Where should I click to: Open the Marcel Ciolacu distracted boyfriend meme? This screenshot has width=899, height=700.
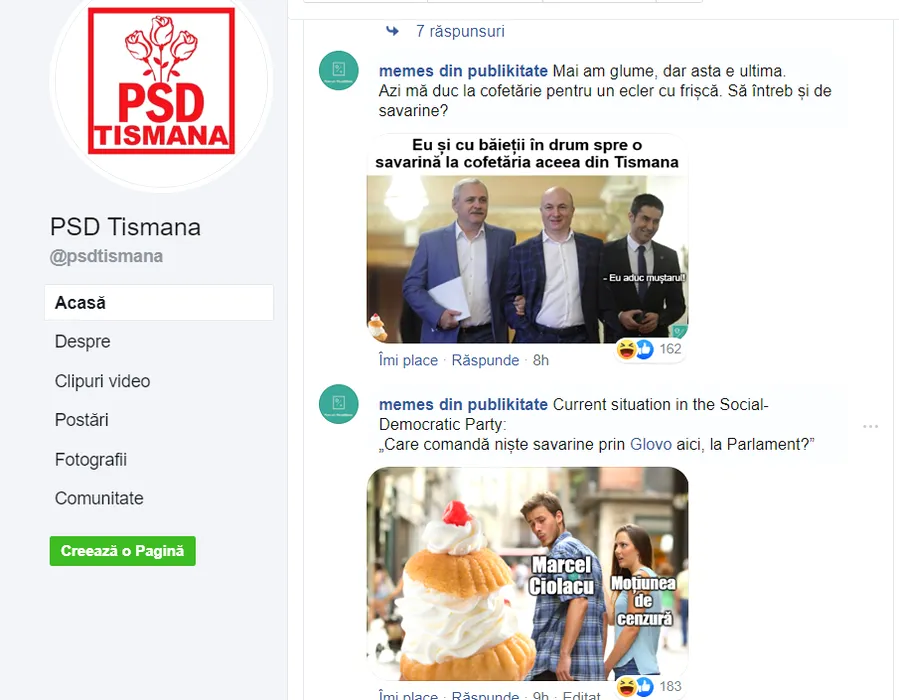pyautogui.click(x=527, y=574)
